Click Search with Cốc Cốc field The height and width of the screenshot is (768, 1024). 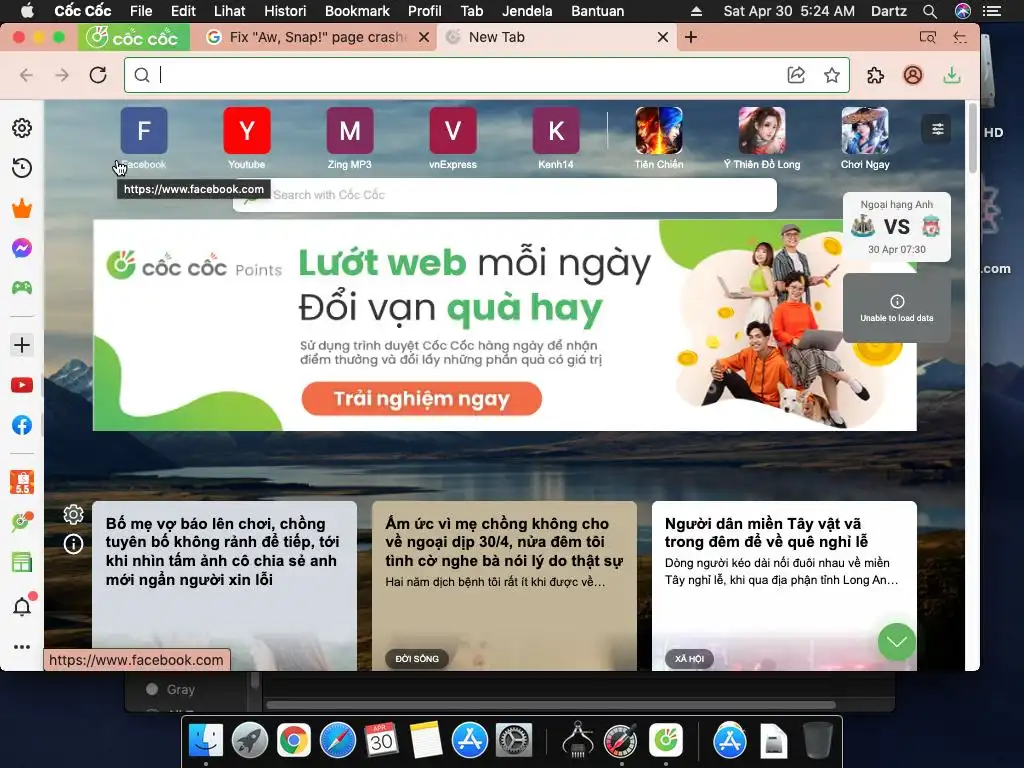505,195
